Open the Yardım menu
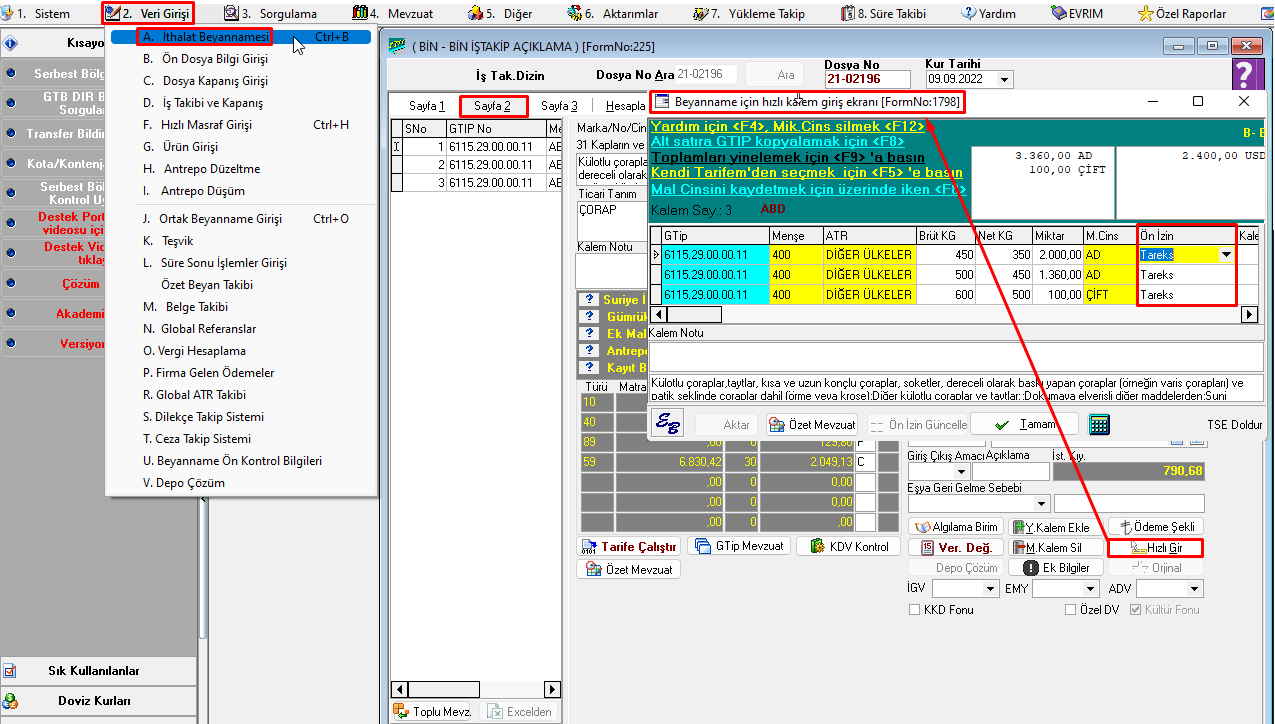Viewport: 1275px width, 724px height. [x=989, y=14]
